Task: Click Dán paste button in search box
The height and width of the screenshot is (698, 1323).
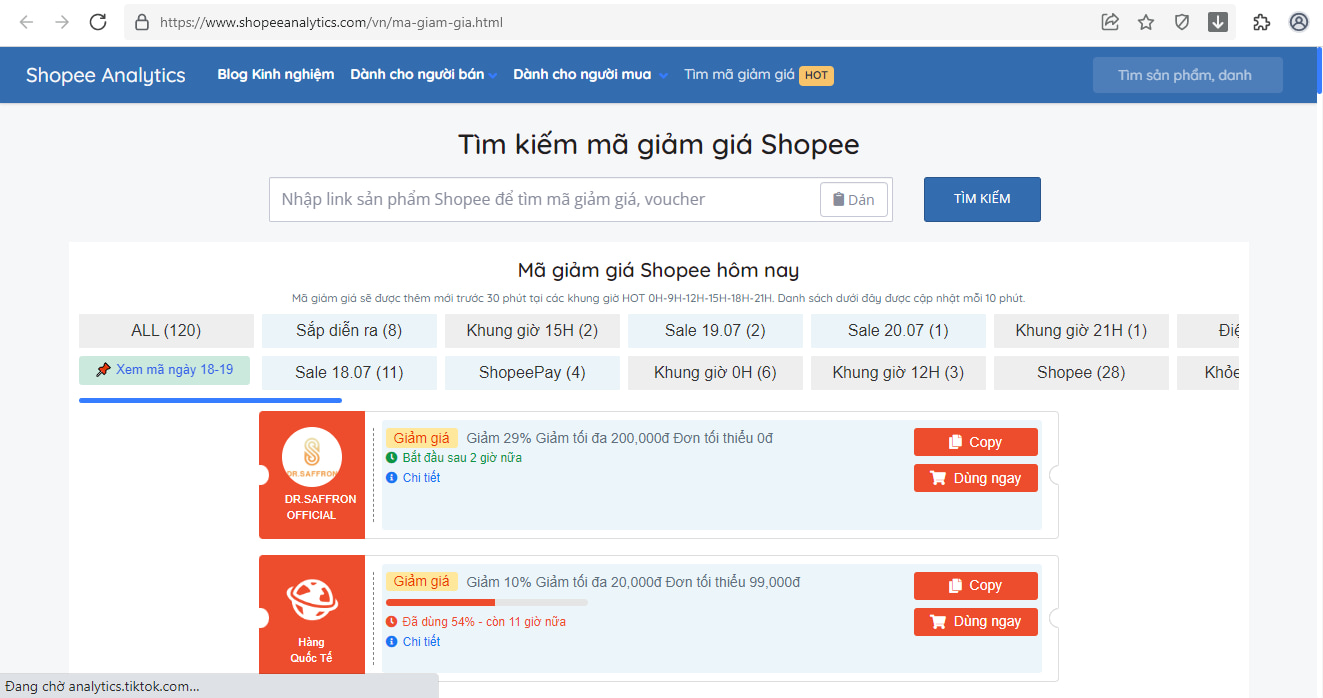Action: 853,200
